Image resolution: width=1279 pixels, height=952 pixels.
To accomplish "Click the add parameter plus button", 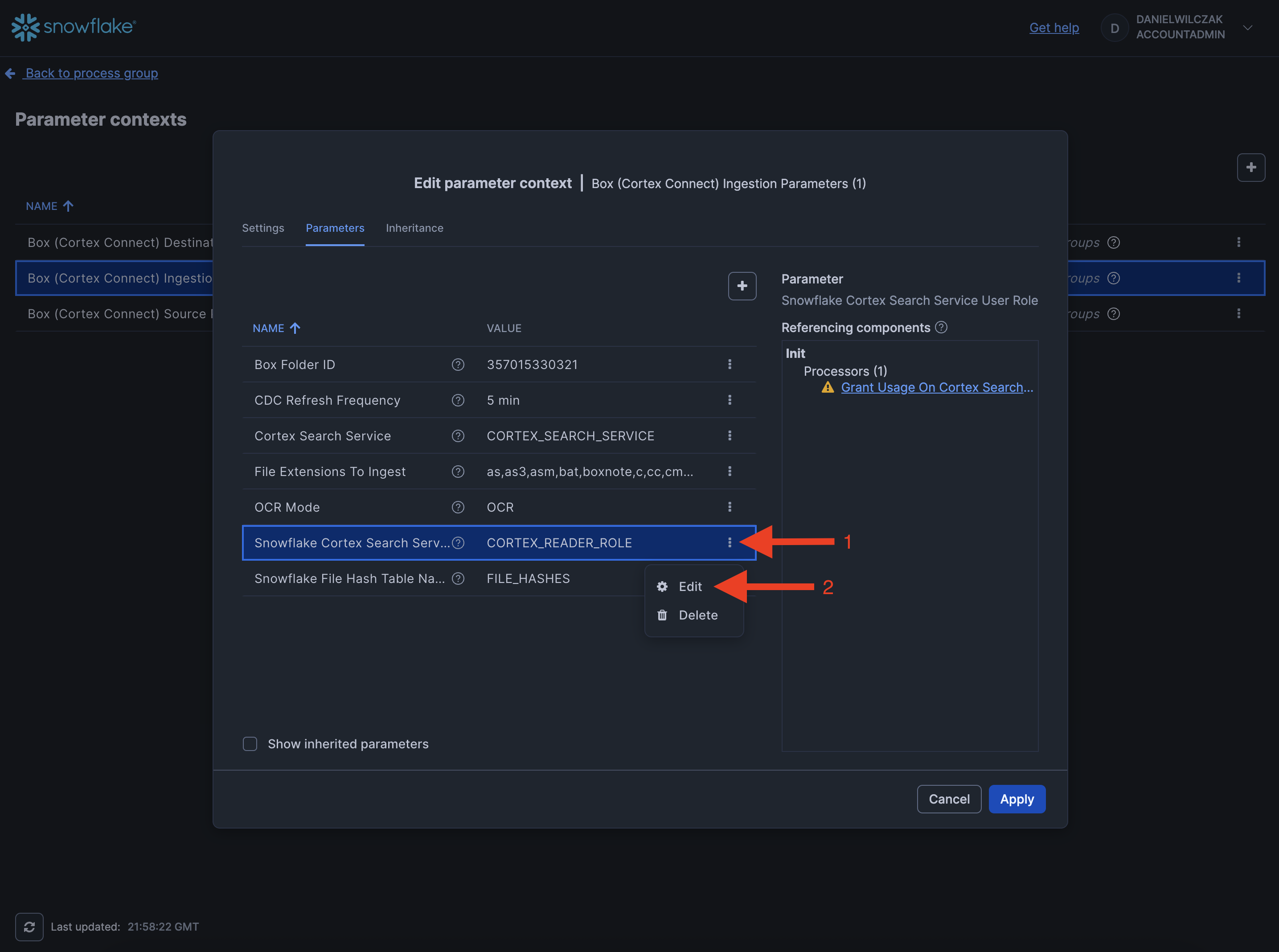I will pyautogui.click(x=742, y=286).
